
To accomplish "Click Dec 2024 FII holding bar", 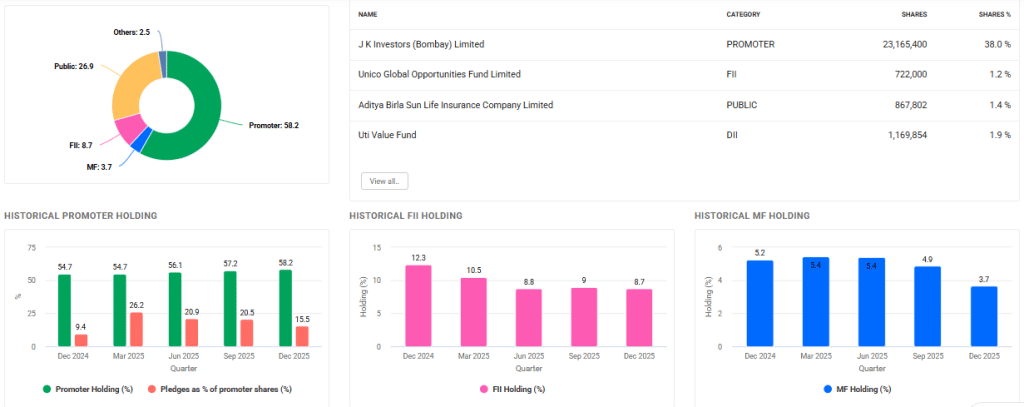I will coord(418,306).
